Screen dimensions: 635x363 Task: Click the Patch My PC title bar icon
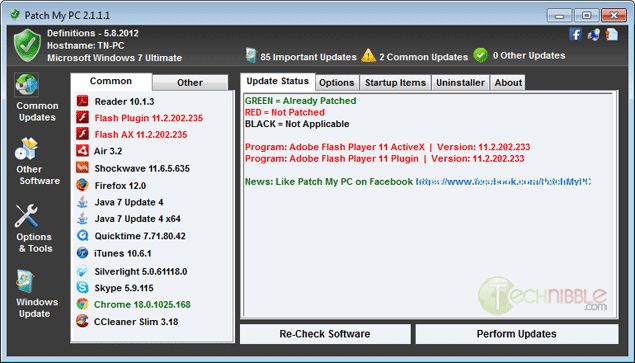15,15
